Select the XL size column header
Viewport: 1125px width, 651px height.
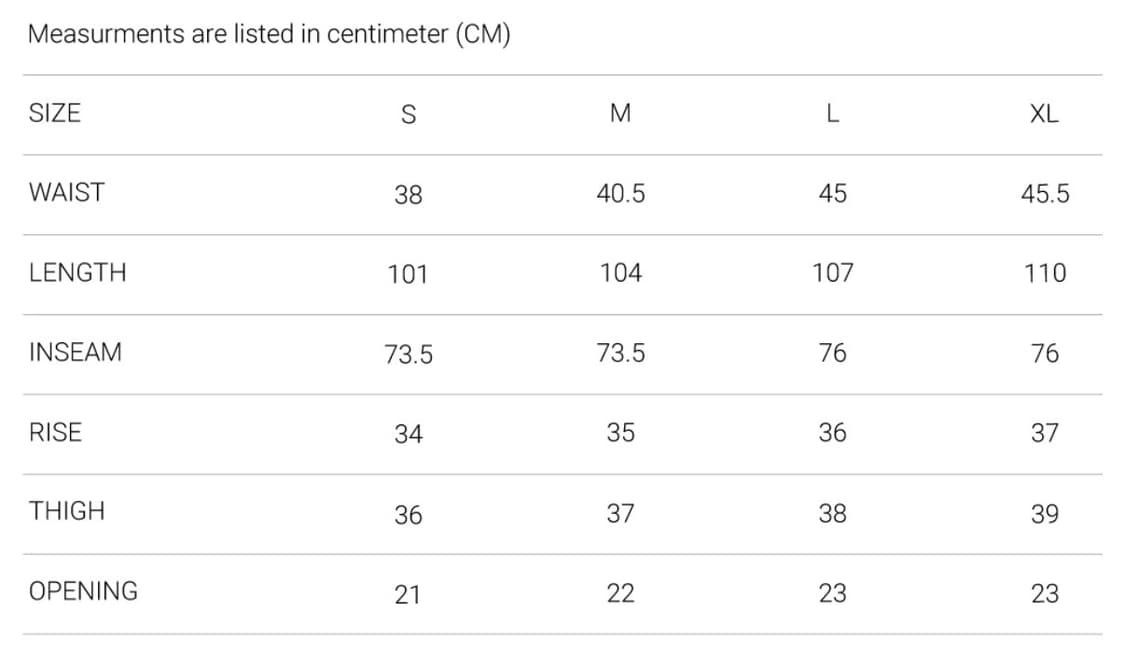coord(1044,114)
